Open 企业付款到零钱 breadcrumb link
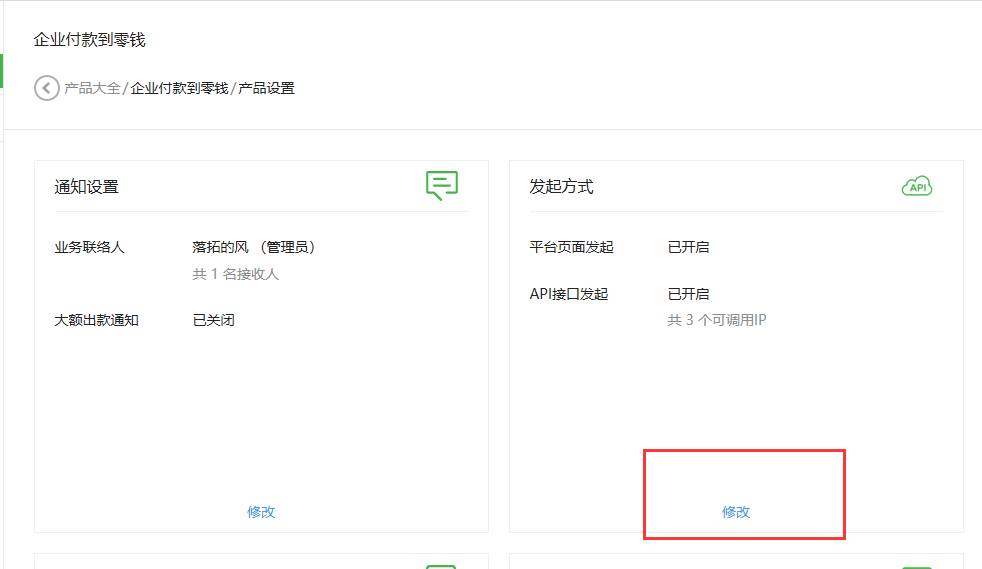 point(179,88)
